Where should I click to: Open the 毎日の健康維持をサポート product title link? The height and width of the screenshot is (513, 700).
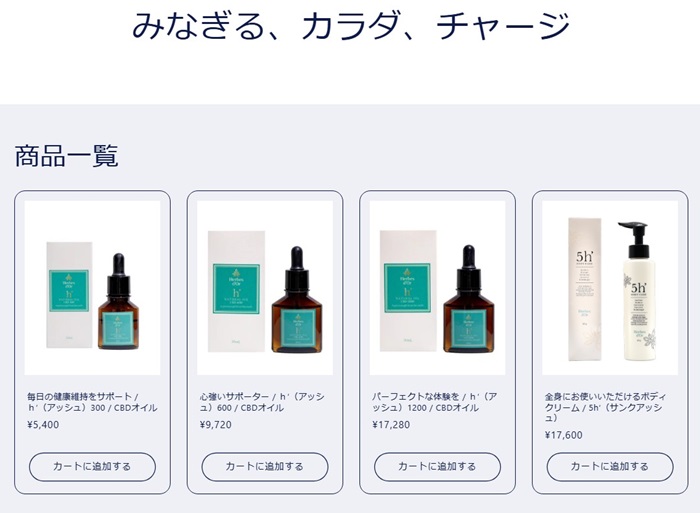92,402
